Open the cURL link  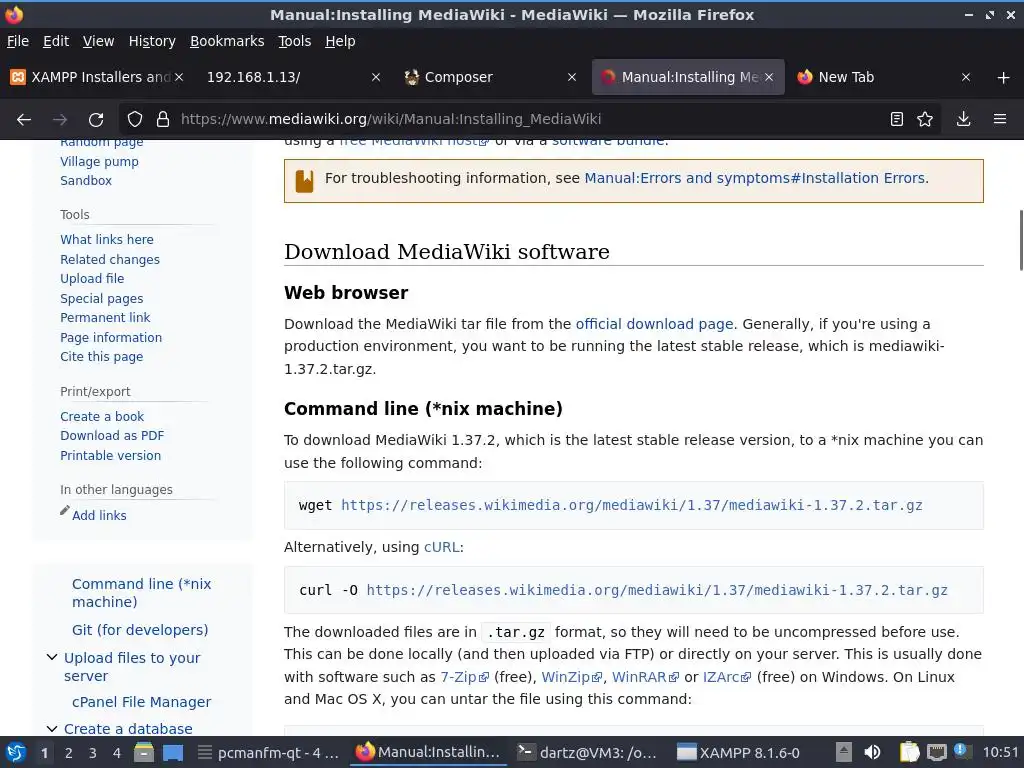(x=441, y=547)
